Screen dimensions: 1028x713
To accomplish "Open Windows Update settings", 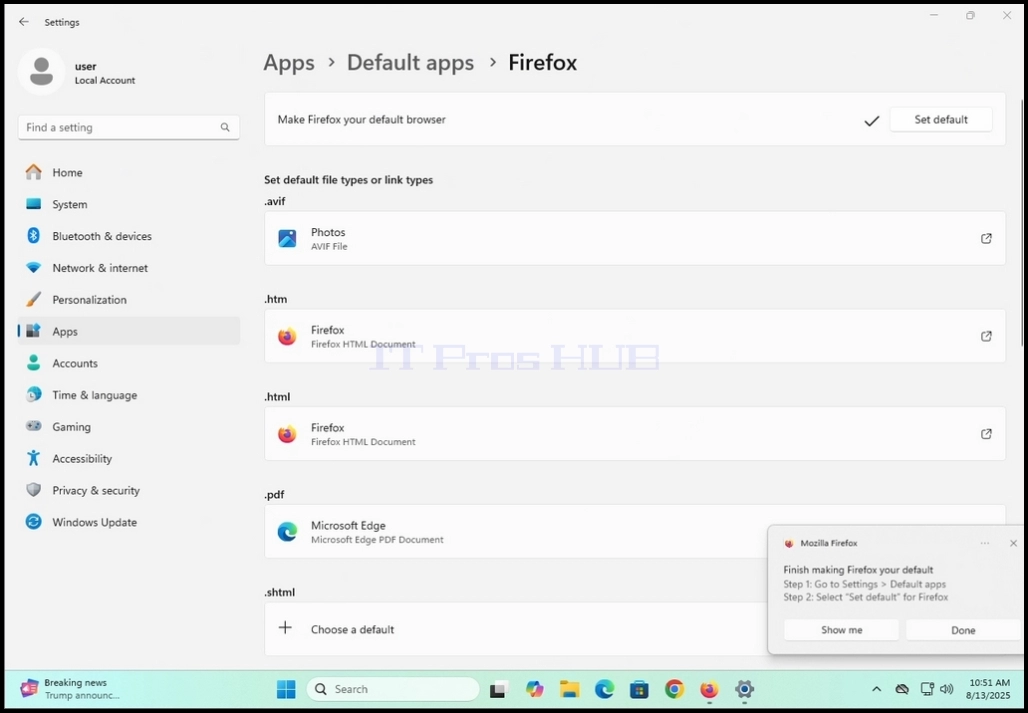I will [129, 522].
